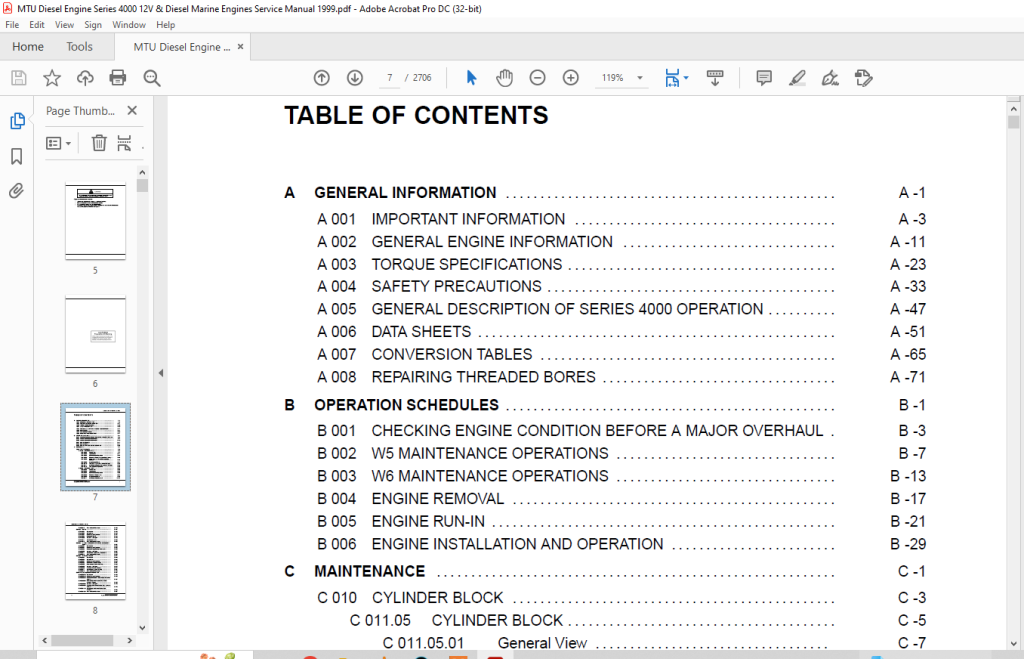
Task: Add a comment with sticky note icon
Action: pyautogui.click(x=763, y=78)
